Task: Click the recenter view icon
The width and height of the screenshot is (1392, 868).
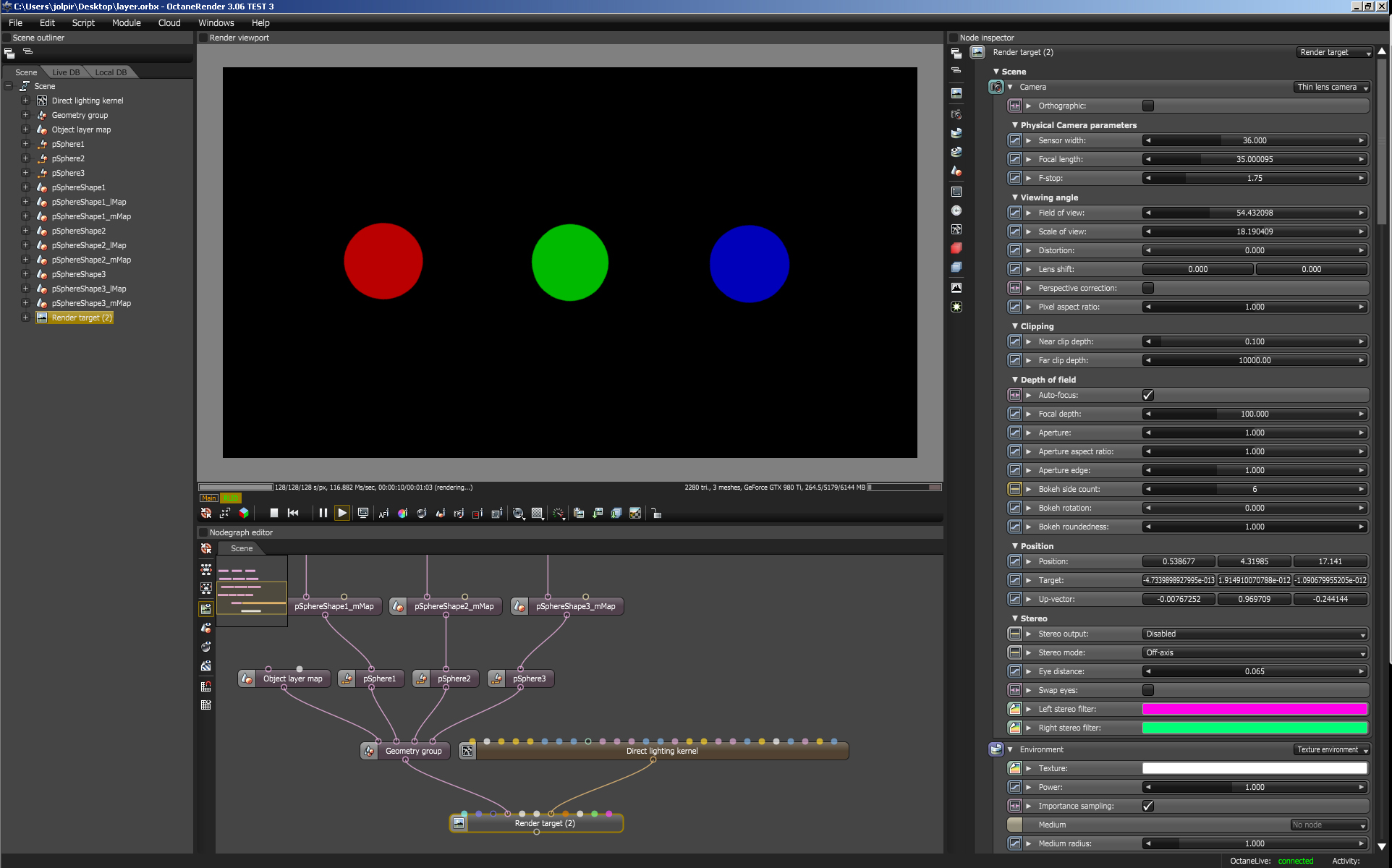Action: click(206, 513)
